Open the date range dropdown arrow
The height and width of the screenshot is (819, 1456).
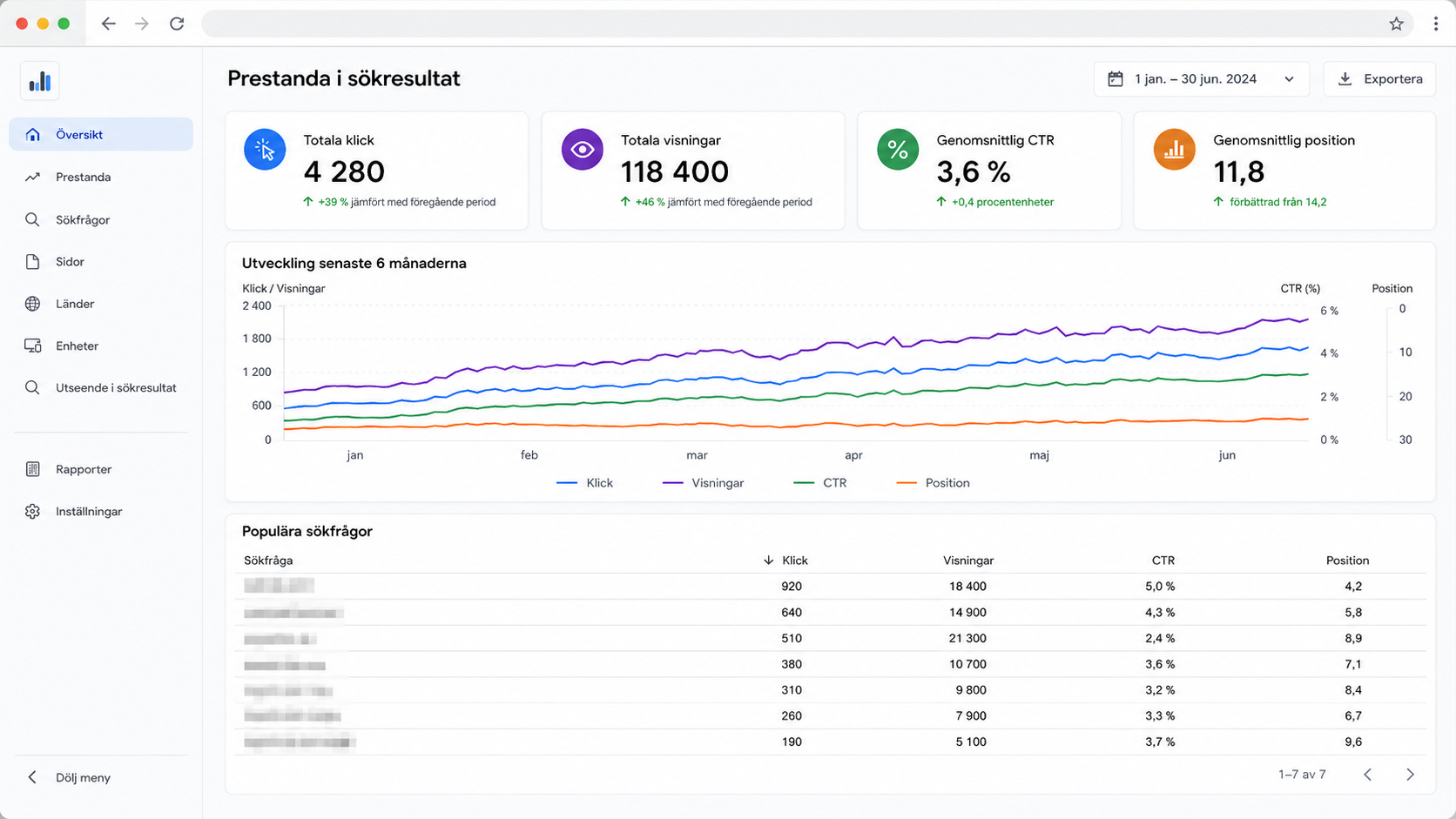(x=1289, y=79)
